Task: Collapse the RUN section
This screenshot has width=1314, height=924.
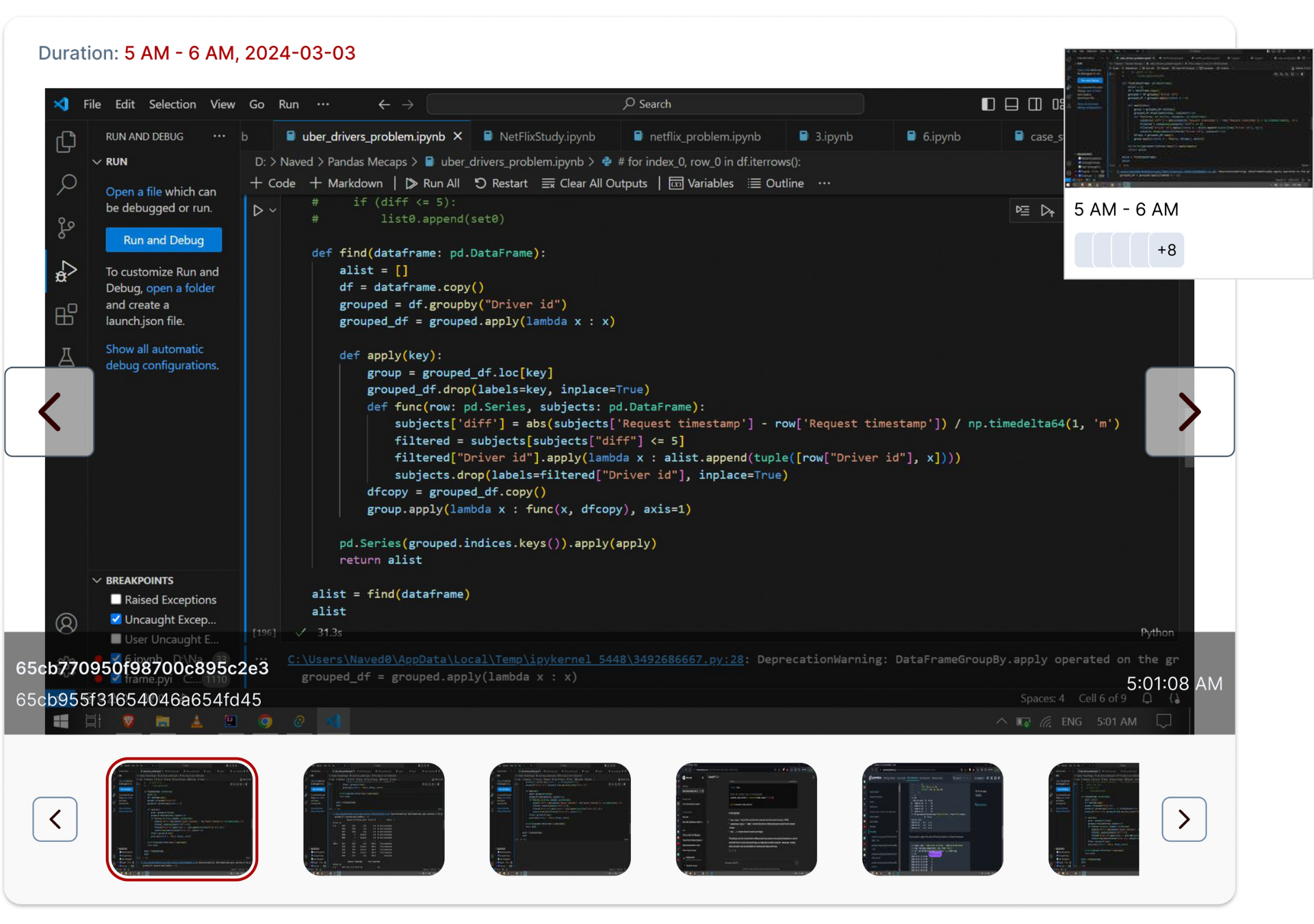Action: (x=97, y=162)
